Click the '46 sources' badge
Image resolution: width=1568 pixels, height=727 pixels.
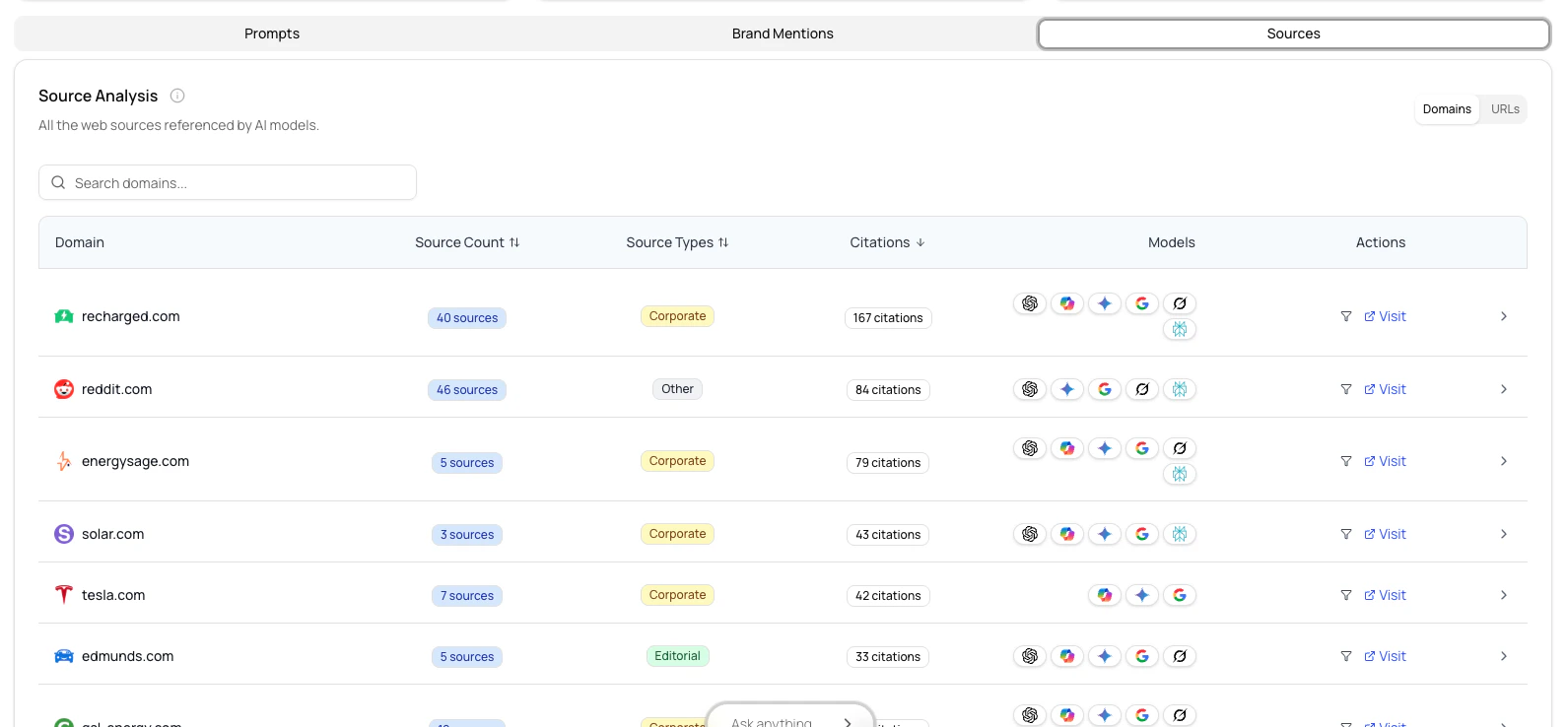[x=467, y=390]
